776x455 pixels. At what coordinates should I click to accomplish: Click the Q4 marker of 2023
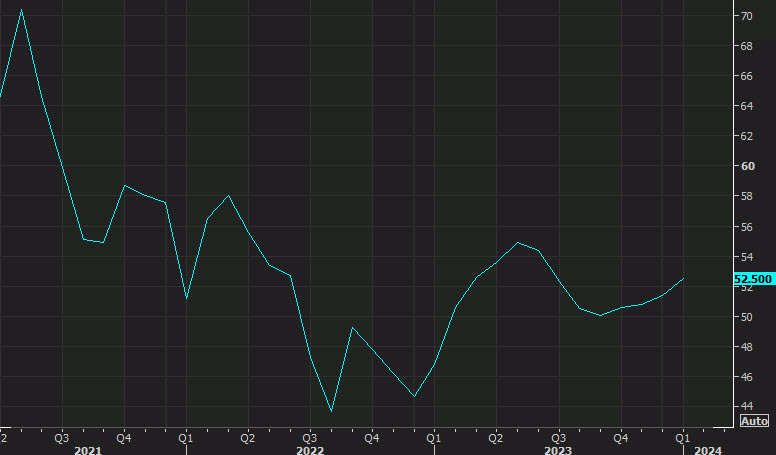point(621,438)
